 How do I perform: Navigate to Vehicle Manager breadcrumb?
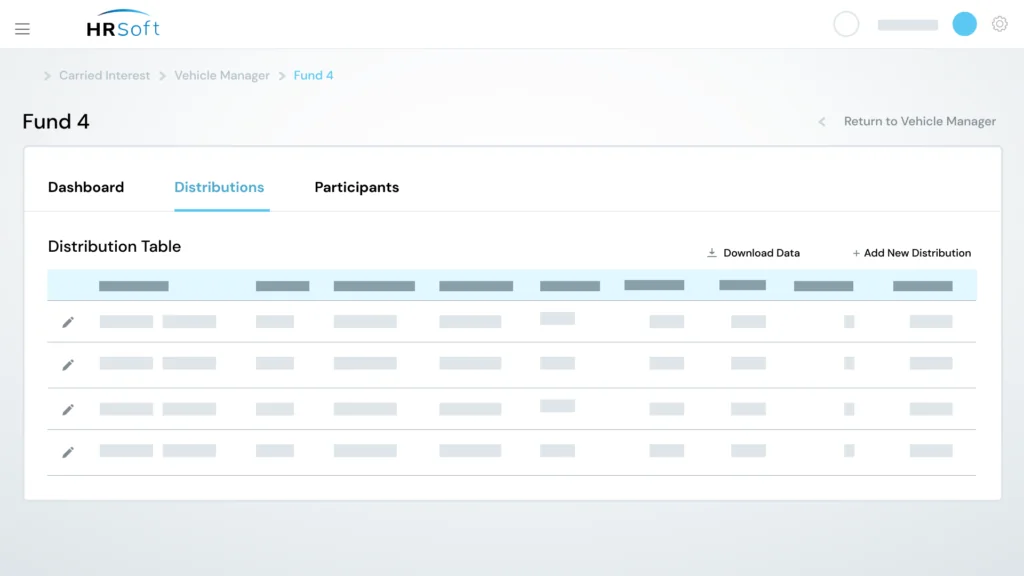(x=221, y=76)
